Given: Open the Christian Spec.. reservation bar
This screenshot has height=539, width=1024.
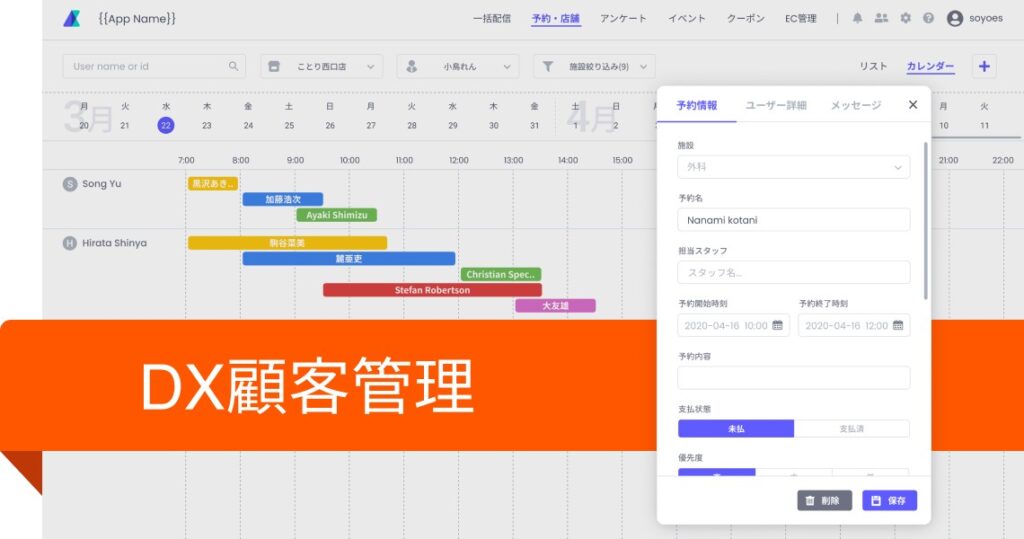Looking at the screenshot, I should tap(501, 274).
